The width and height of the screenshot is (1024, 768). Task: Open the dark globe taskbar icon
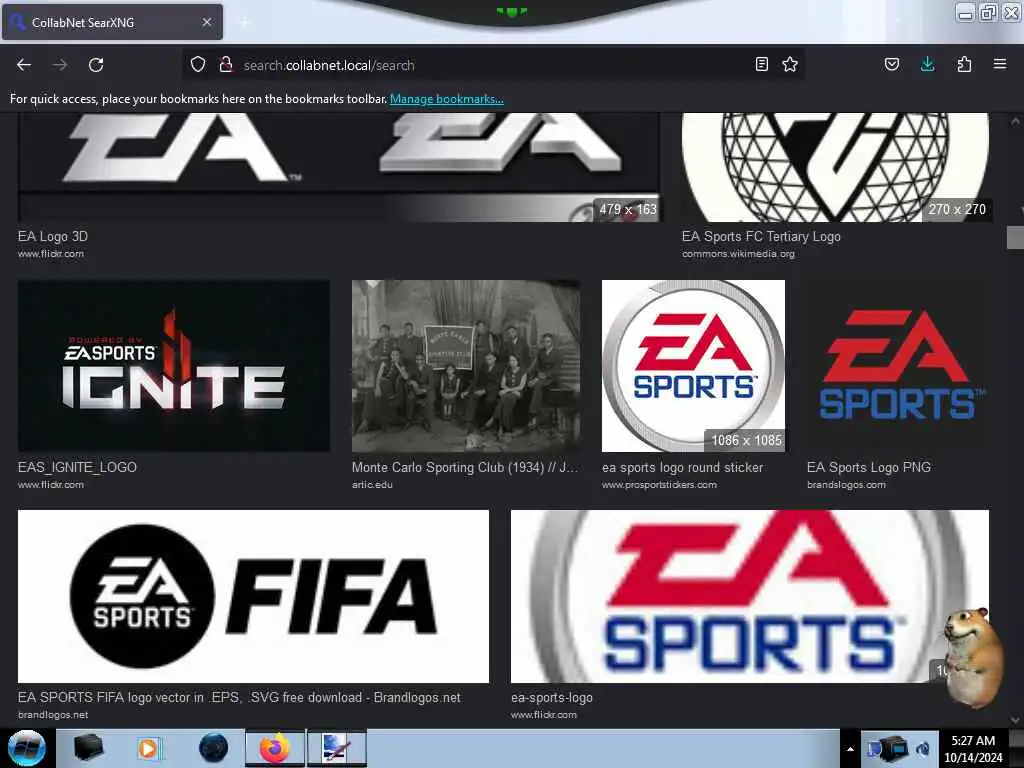214,748
